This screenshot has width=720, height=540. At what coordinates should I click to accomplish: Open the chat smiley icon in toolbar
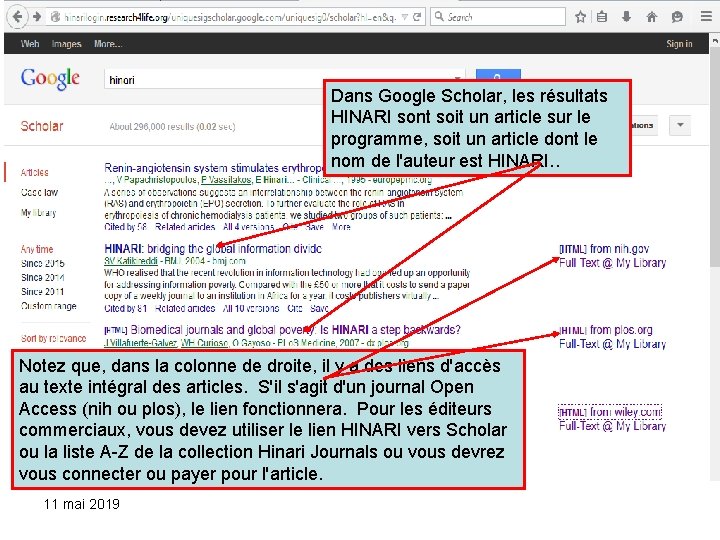click(677, 17)
